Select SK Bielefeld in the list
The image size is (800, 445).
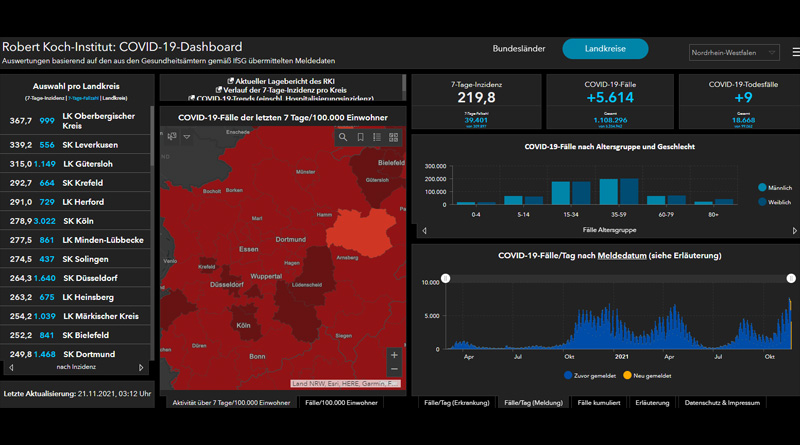pos(75,335)
